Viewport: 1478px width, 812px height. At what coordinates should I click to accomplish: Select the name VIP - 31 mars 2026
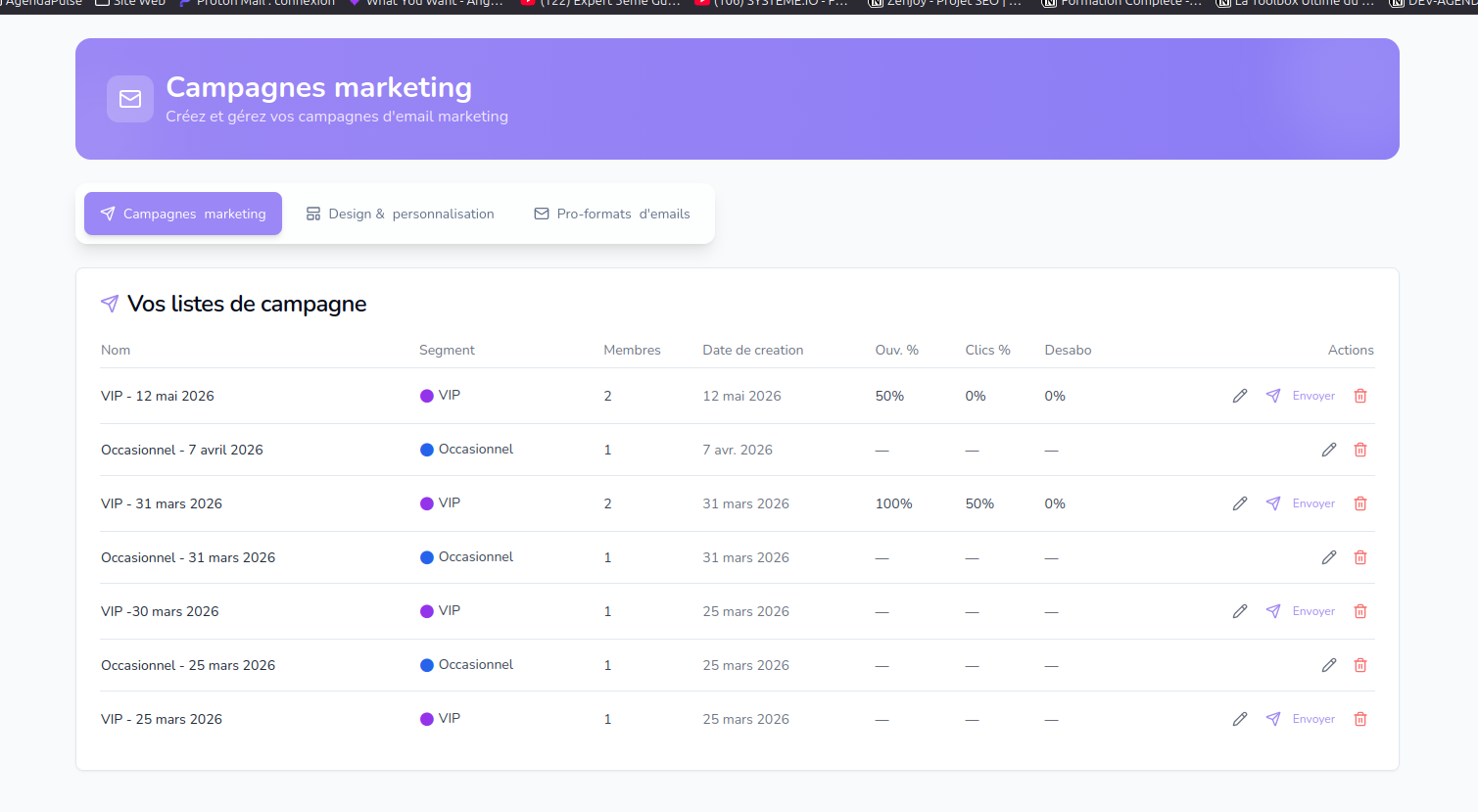[162, 503]
